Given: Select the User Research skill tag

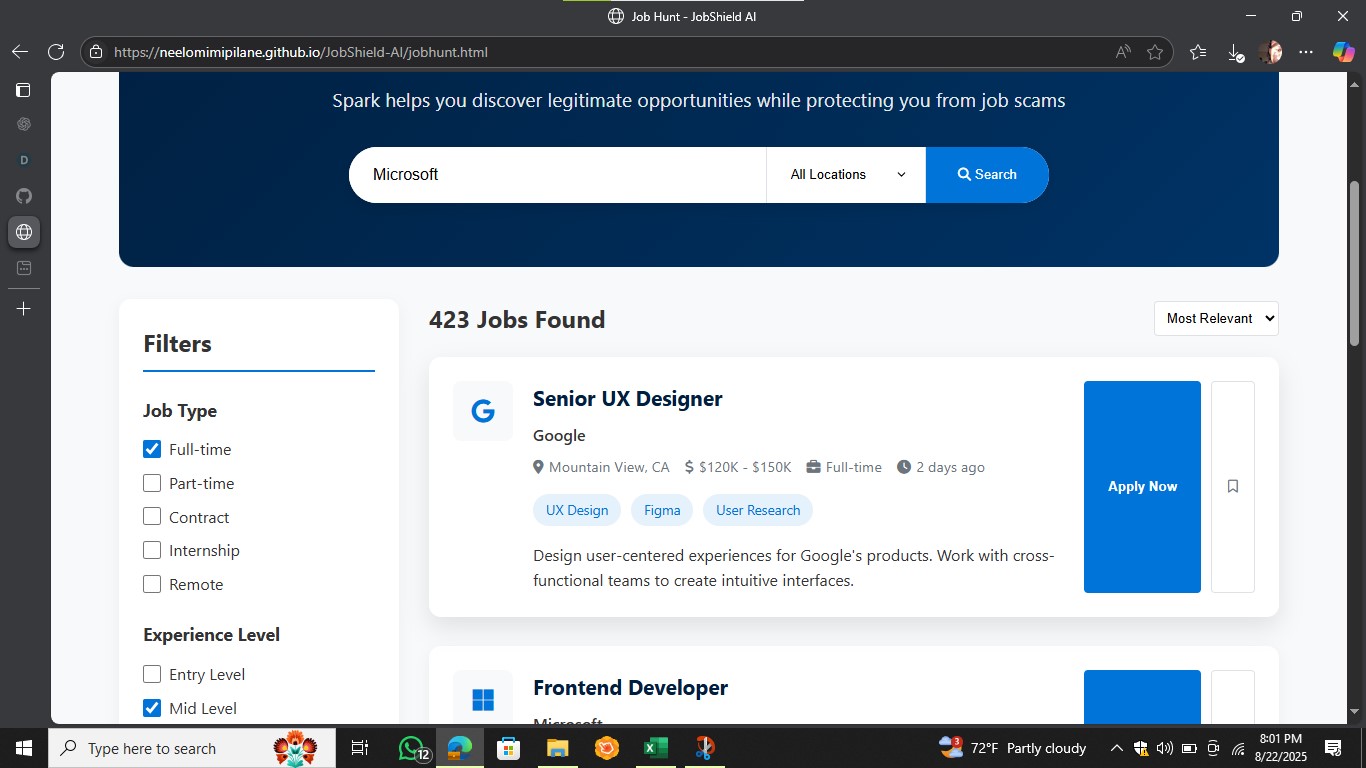Looking at the screenshot, I should pos(758,510).
